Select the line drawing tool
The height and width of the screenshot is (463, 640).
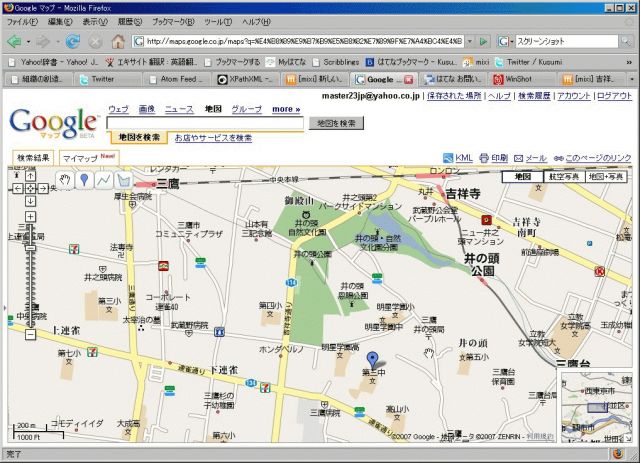pyautogui.click(x=104, y=180)
